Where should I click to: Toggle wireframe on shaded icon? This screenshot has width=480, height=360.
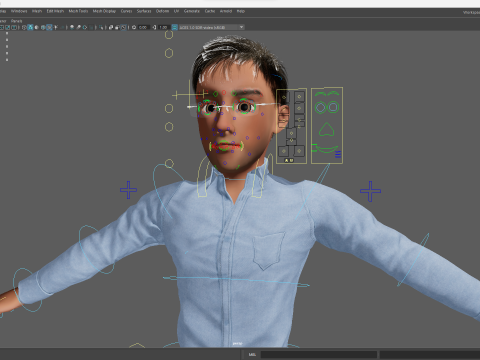(x=43, y=27)
